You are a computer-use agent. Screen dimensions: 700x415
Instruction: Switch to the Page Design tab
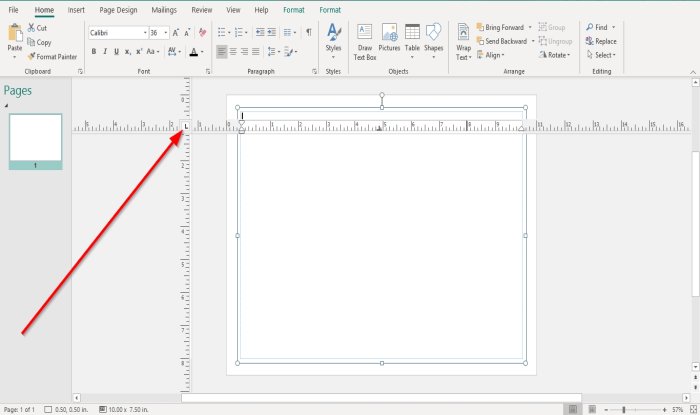(x=118, y=10)
